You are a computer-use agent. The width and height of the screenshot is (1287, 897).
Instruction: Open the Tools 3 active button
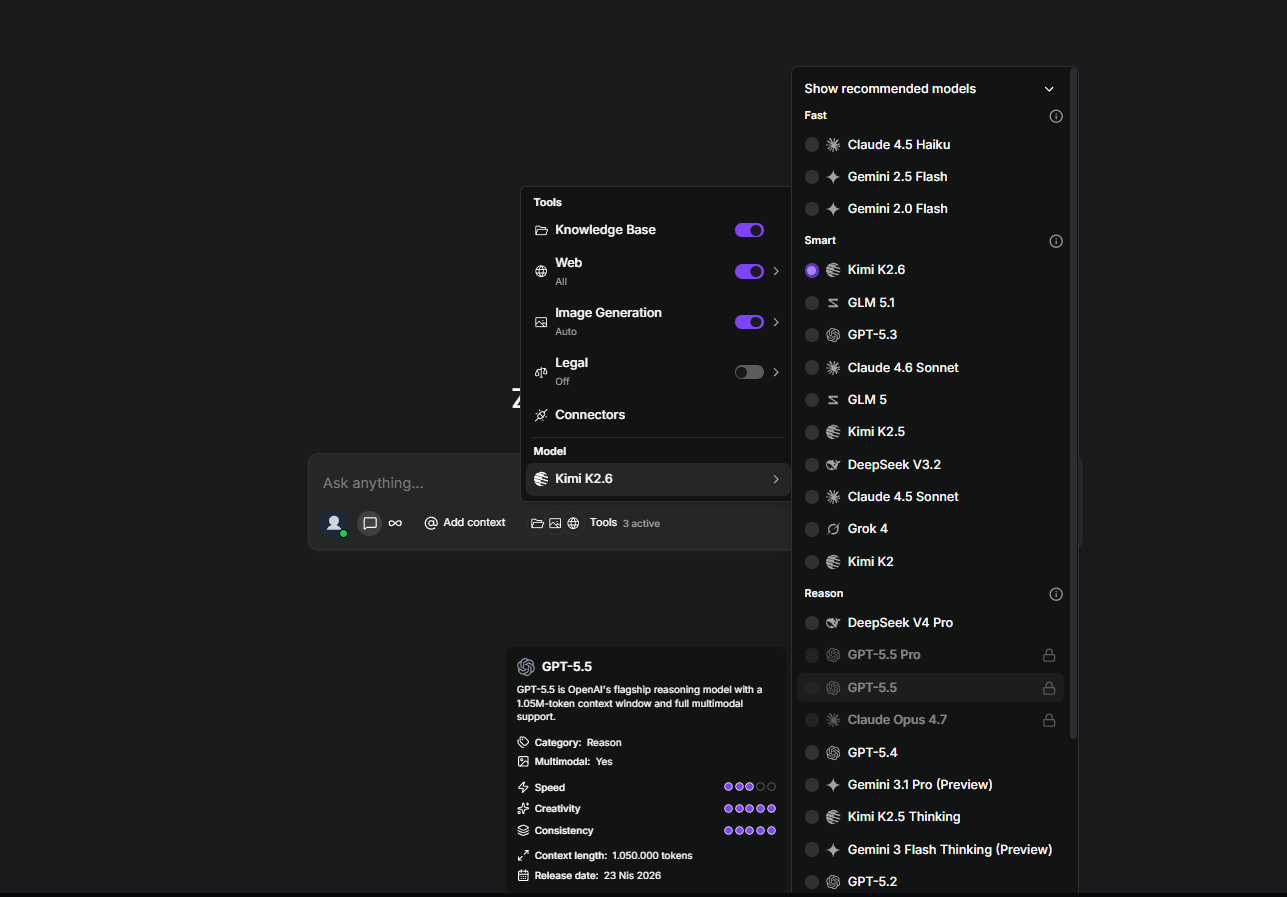click(624, 523)
